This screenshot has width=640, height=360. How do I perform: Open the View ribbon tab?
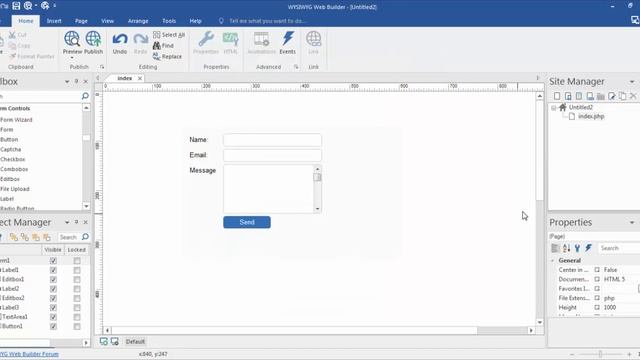(108, 21)
